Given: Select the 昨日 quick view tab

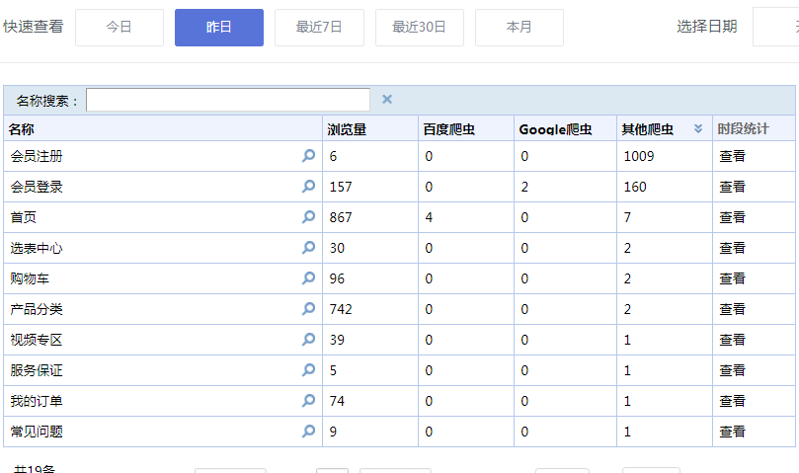Looking at the screenshot, I should pyautogui.click(x=219, y=28).
